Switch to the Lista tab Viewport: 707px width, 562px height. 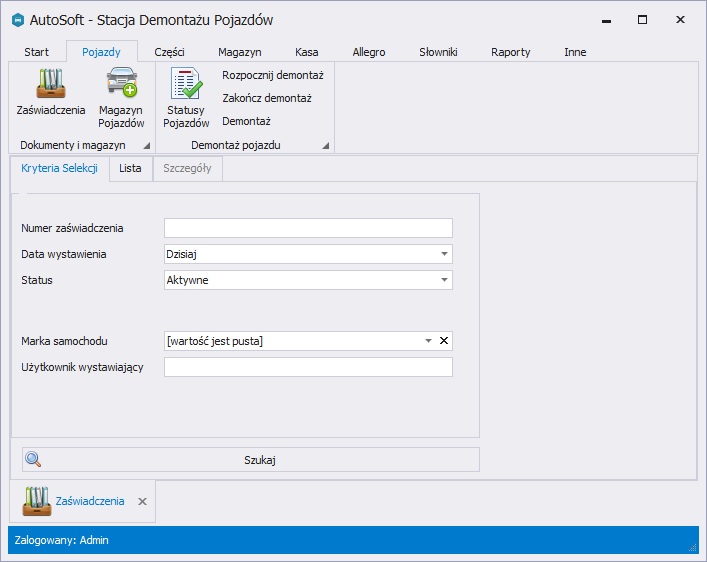click(x=130, y=168)
